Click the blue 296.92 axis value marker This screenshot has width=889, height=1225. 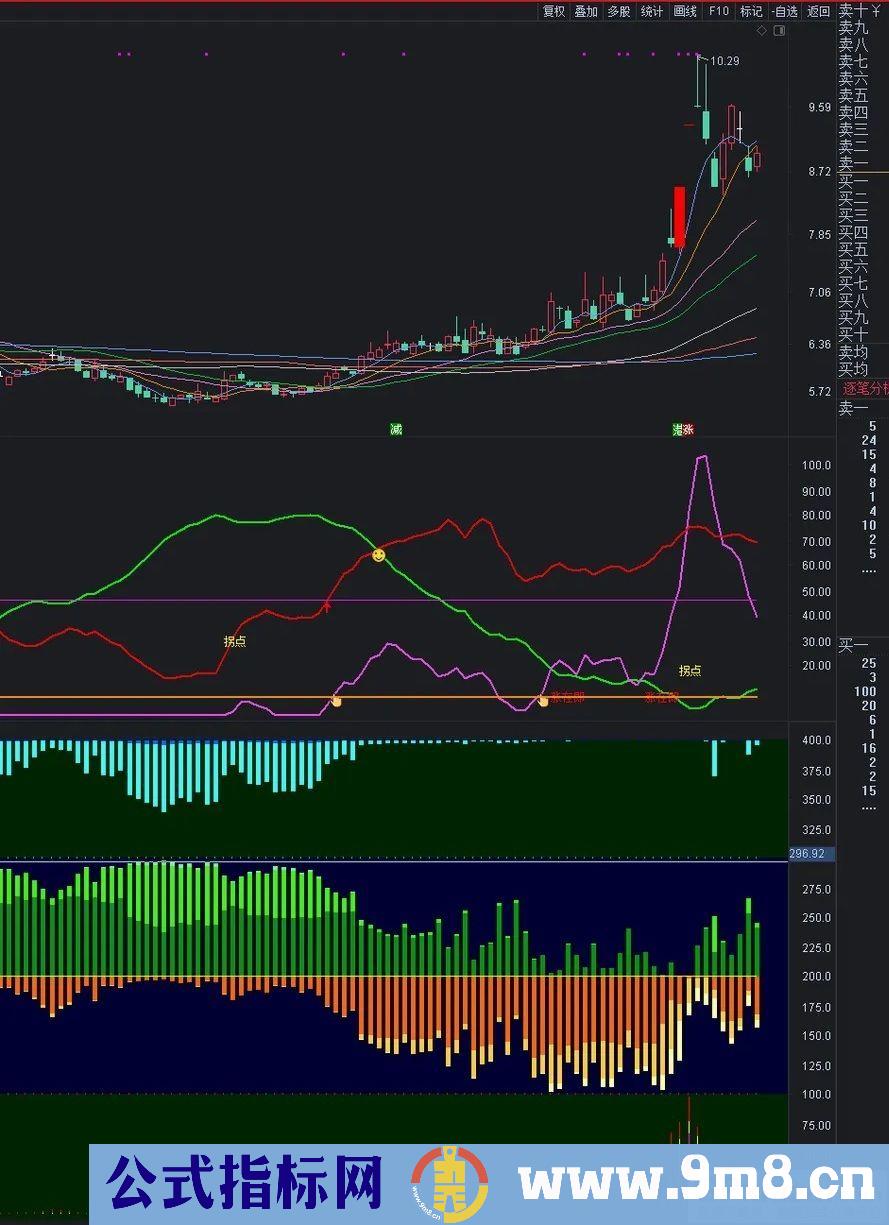pos(812,854)
